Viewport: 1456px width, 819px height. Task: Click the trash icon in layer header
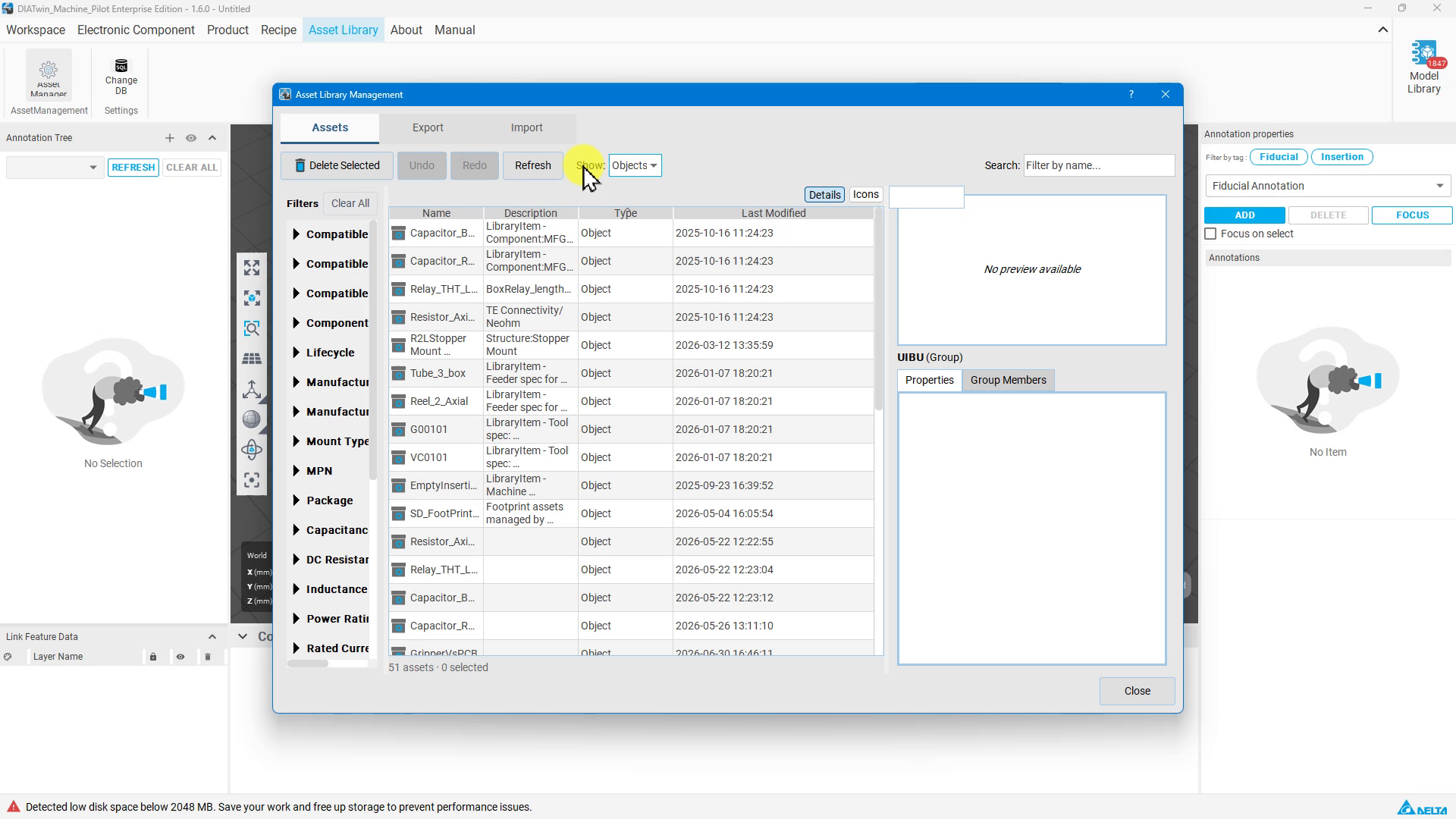click(x=208, y=657)
